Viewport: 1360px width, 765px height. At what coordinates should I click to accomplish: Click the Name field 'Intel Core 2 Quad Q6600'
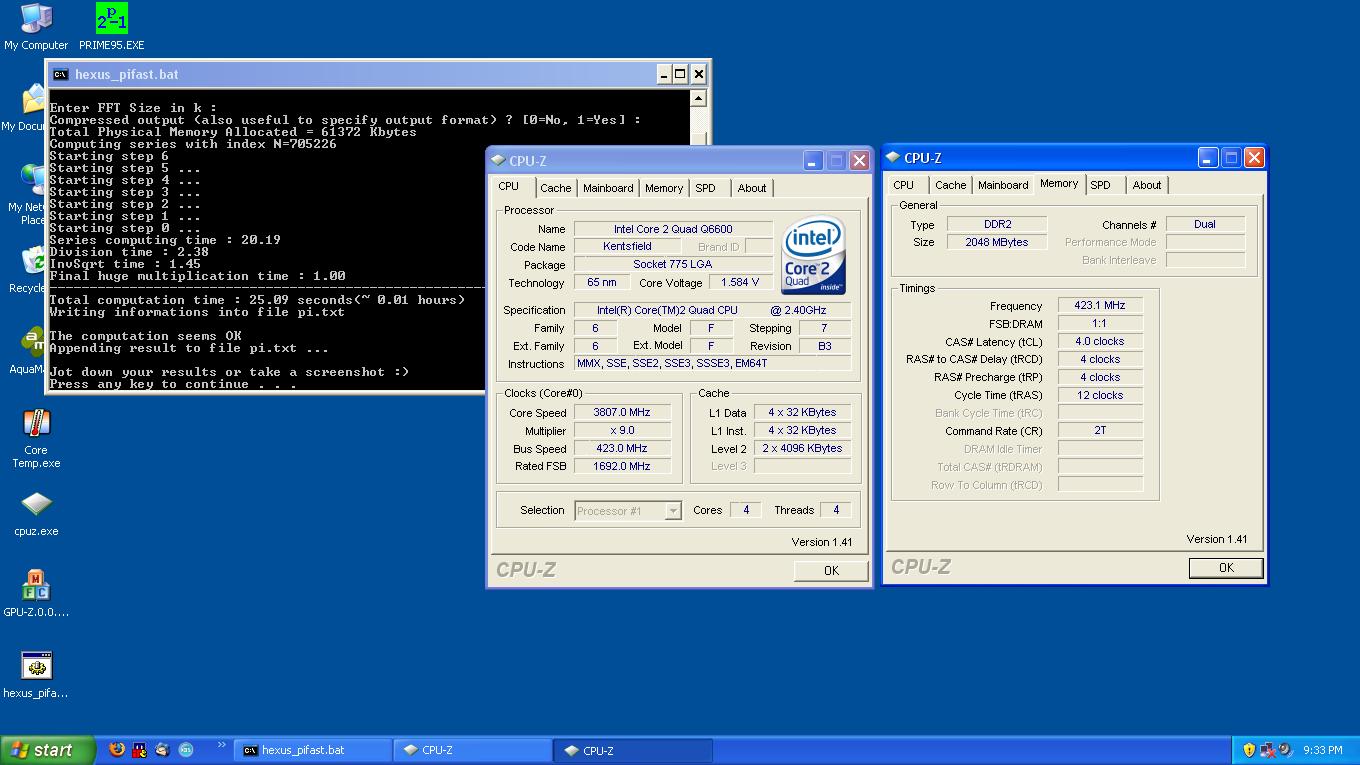(674, 229)
